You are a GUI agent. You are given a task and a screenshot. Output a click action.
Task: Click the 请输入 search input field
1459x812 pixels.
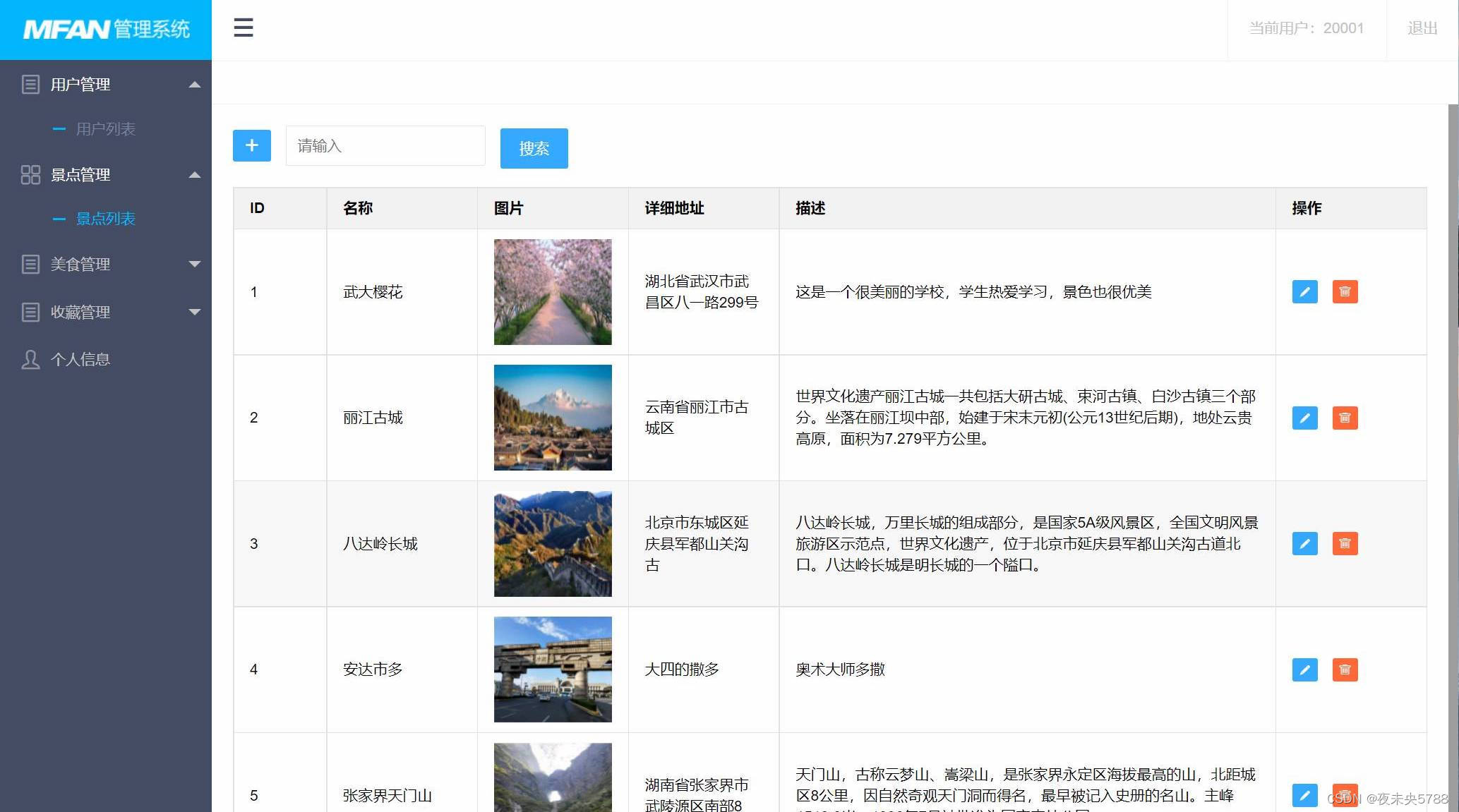point(385,146)
